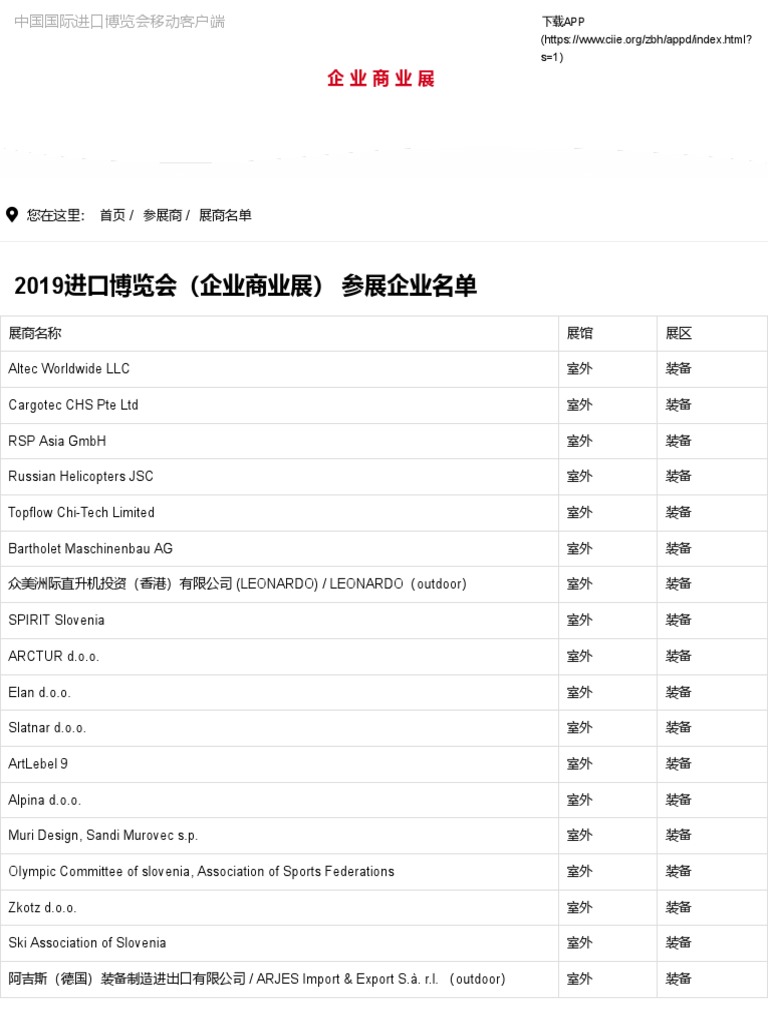Screen dimensions: 768x1024
Task: Select the Muri Design, Sandi Murovec s.p. entry
Action: click(x=103, y=835)
